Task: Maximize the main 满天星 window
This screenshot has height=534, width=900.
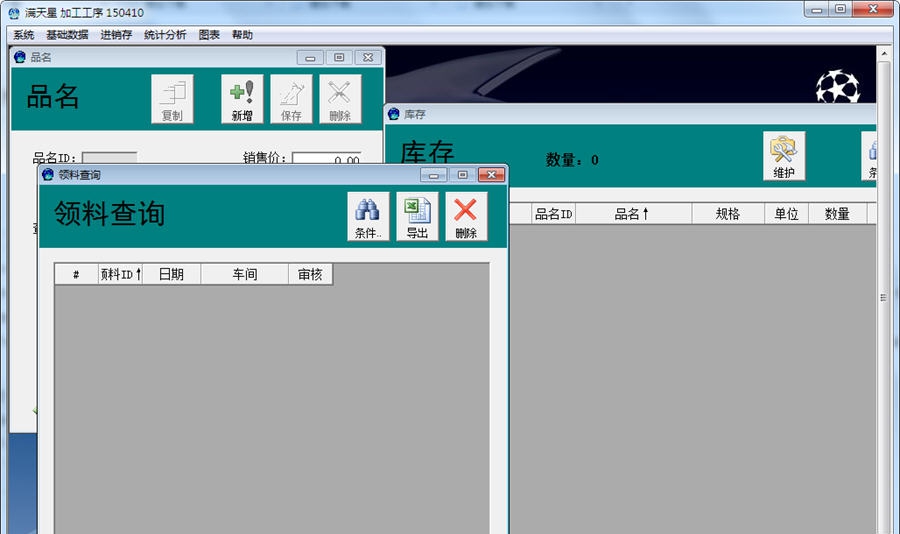Action: 841,9
